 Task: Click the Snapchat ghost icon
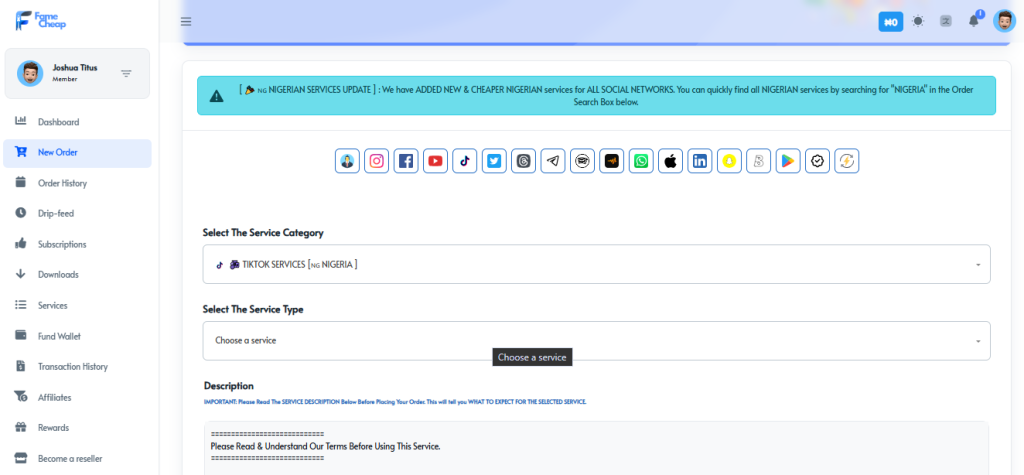click(729, 161)
